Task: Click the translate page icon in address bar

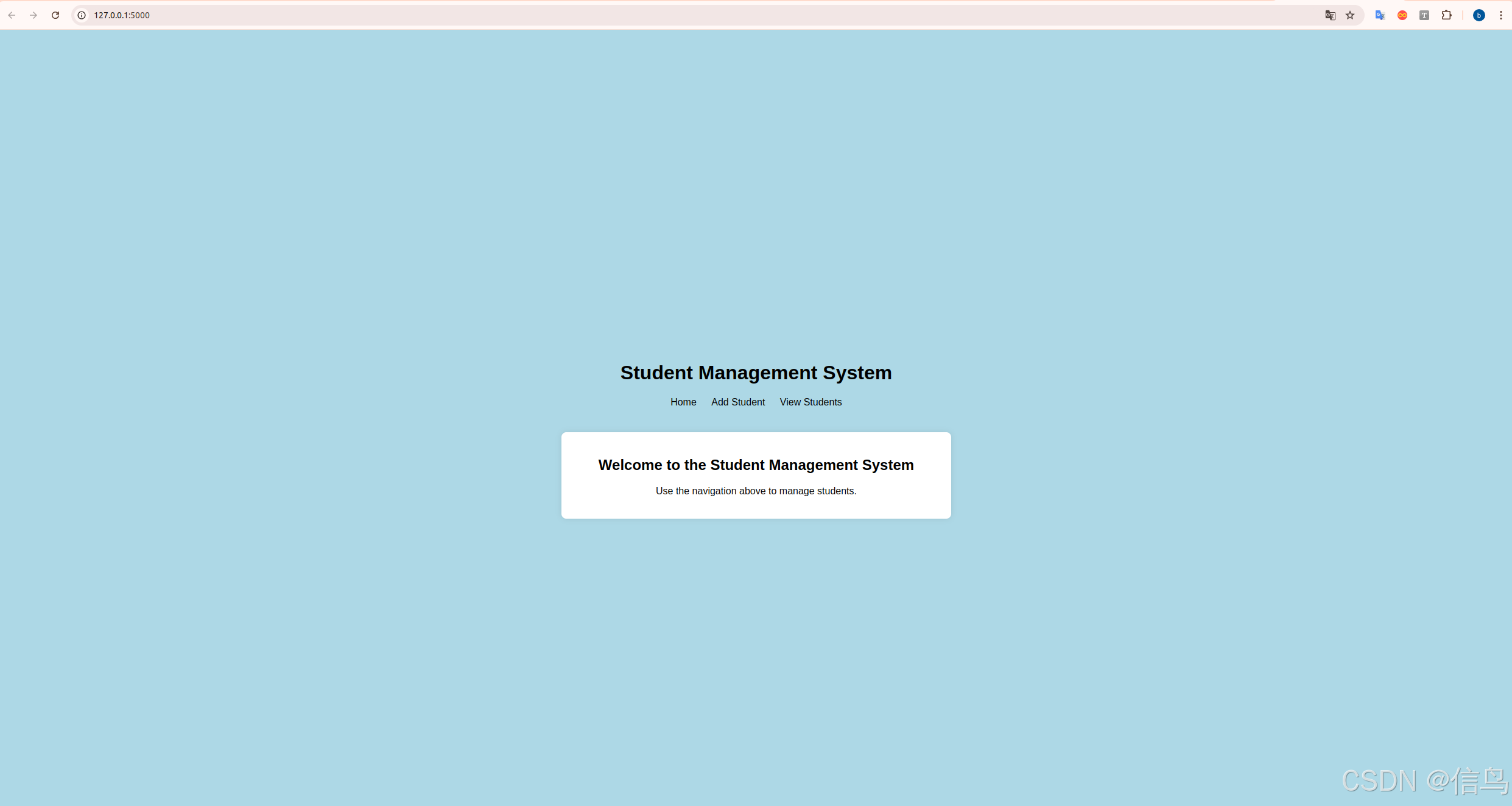Action: tap(1330, 15)
